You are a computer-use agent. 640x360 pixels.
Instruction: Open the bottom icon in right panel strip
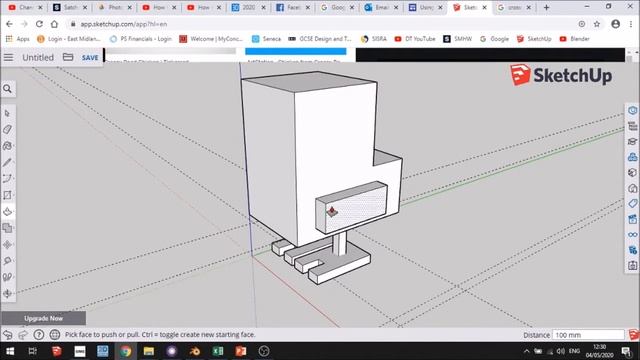coord(632,266)
